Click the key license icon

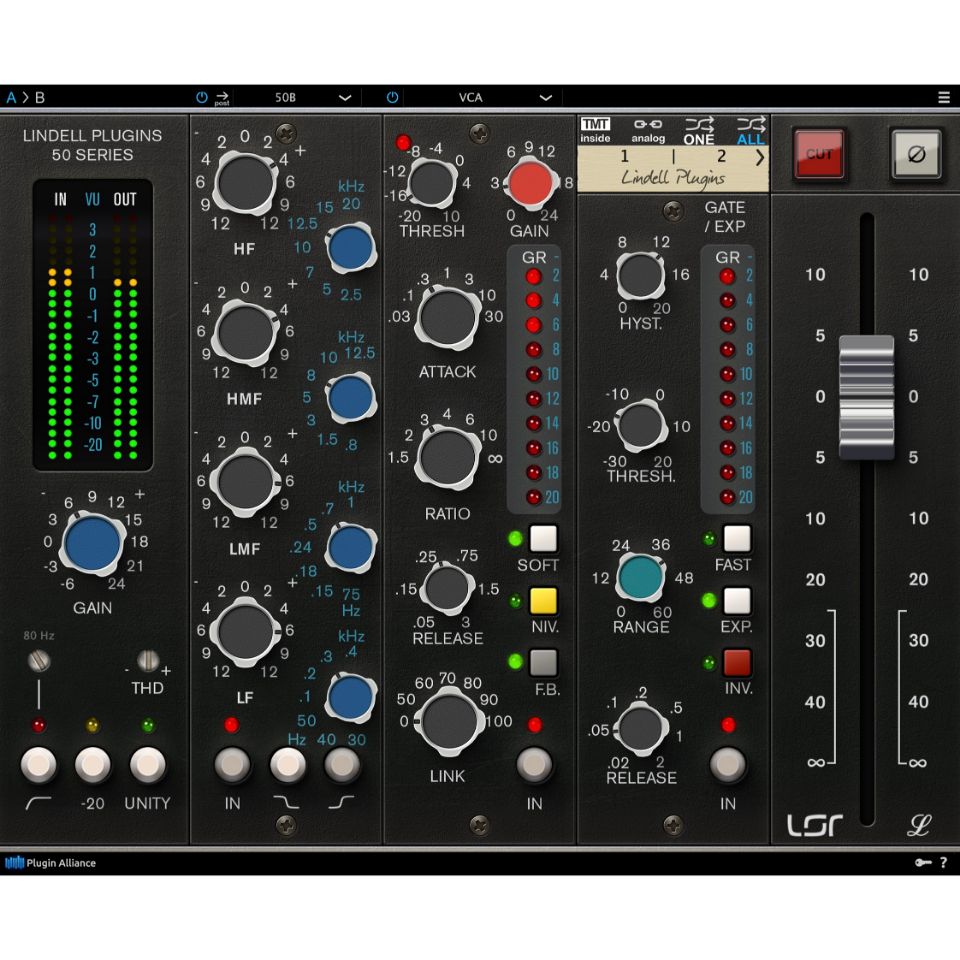(923, 863)
